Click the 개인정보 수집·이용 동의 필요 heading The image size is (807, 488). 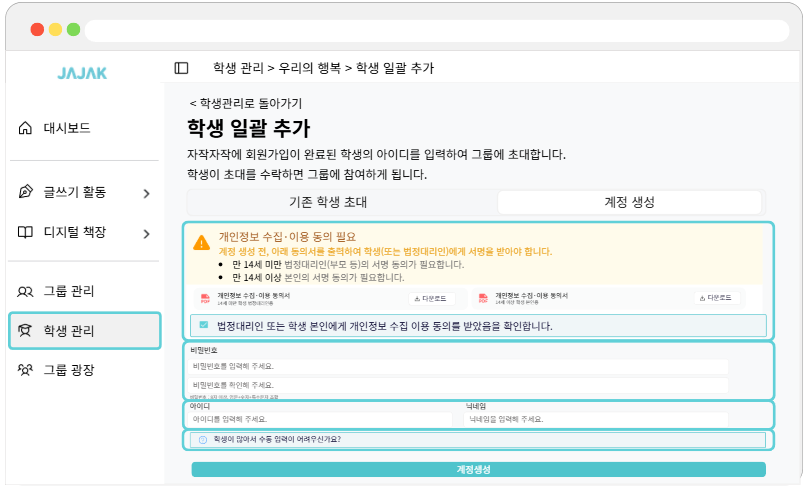[x=287, y=237]
